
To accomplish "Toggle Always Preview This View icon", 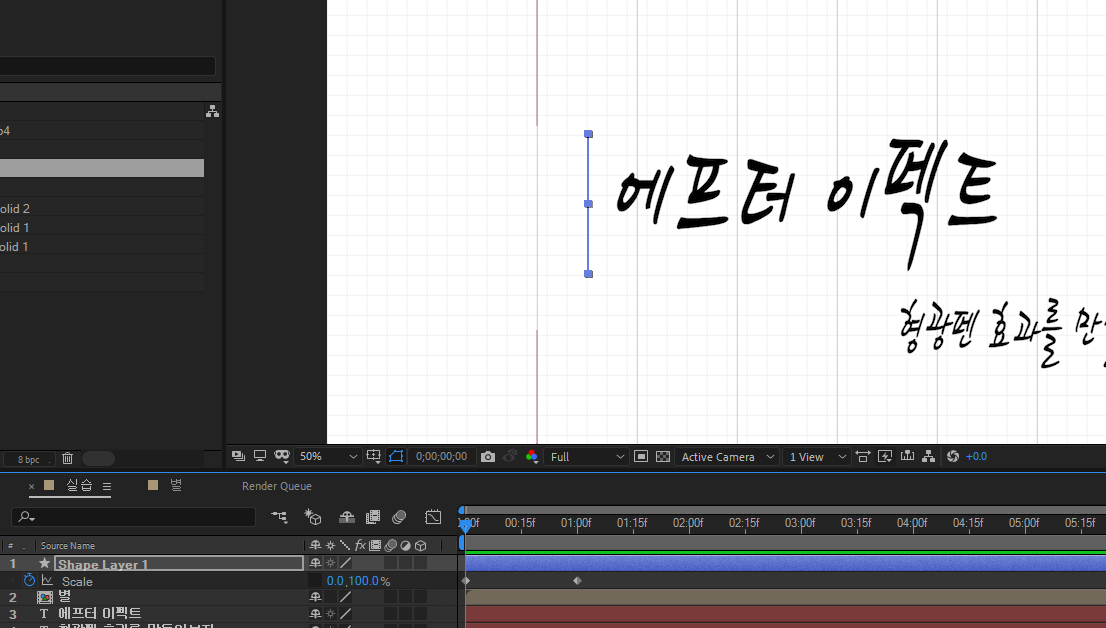I will tap(238, 457).
